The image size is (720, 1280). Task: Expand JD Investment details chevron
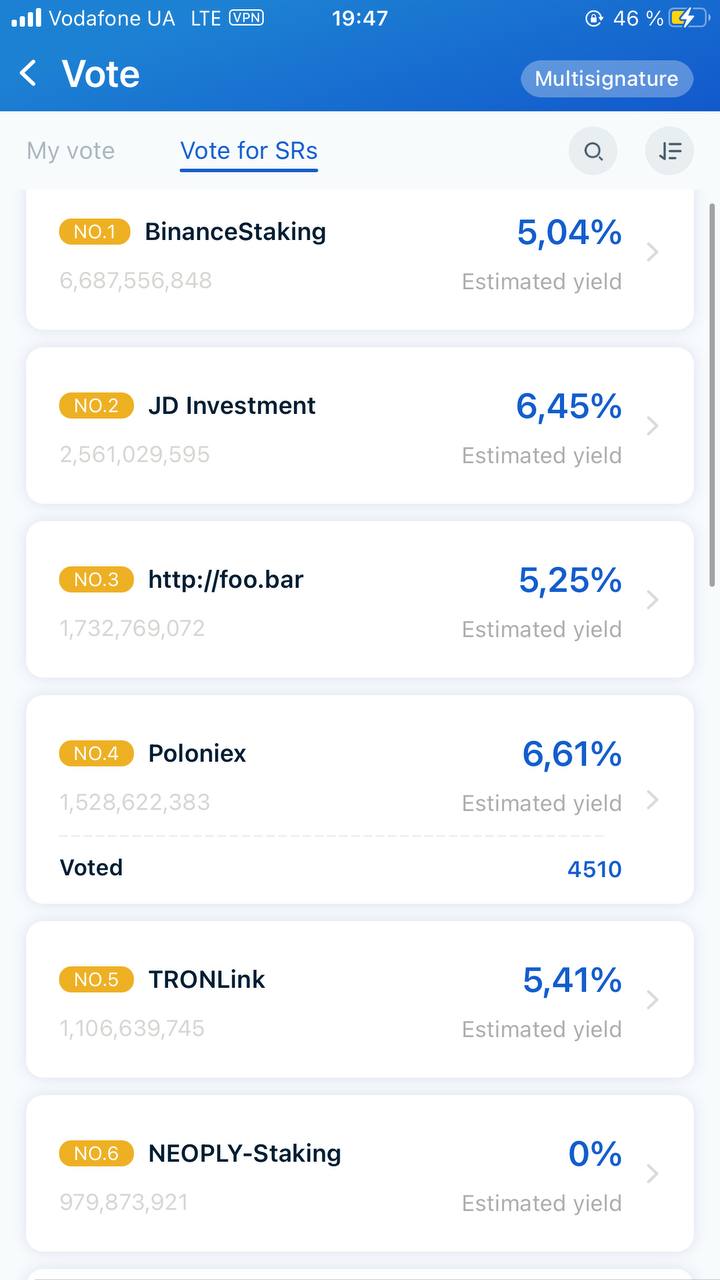tap(653, 426)
